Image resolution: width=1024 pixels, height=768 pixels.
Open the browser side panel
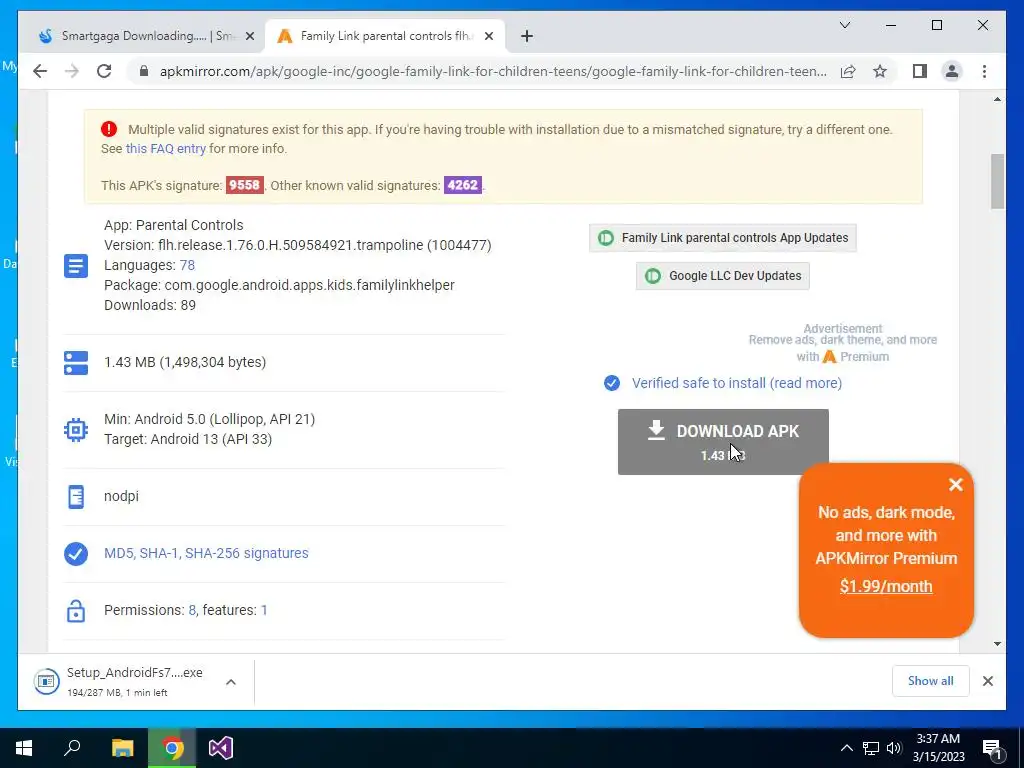point(920,71)
